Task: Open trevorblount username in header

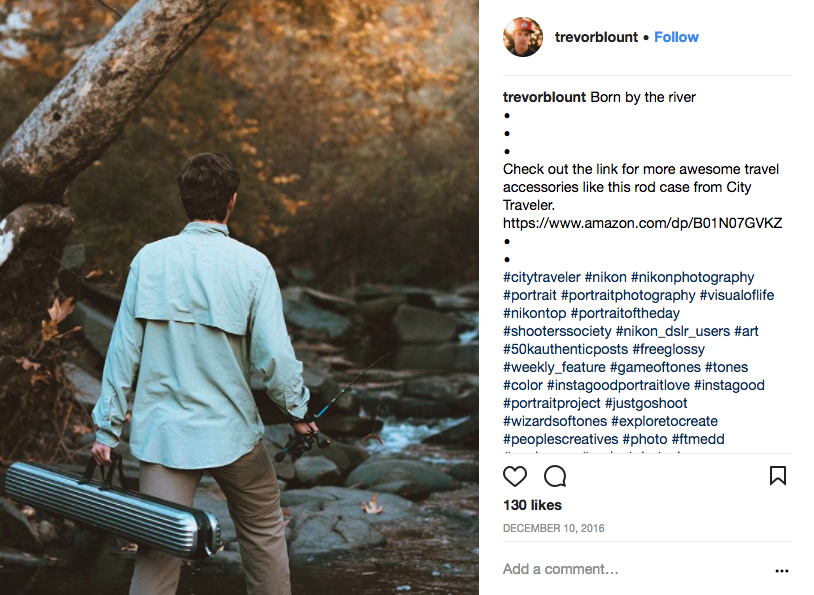Action: pyautogui.click(x=596, y=37)
